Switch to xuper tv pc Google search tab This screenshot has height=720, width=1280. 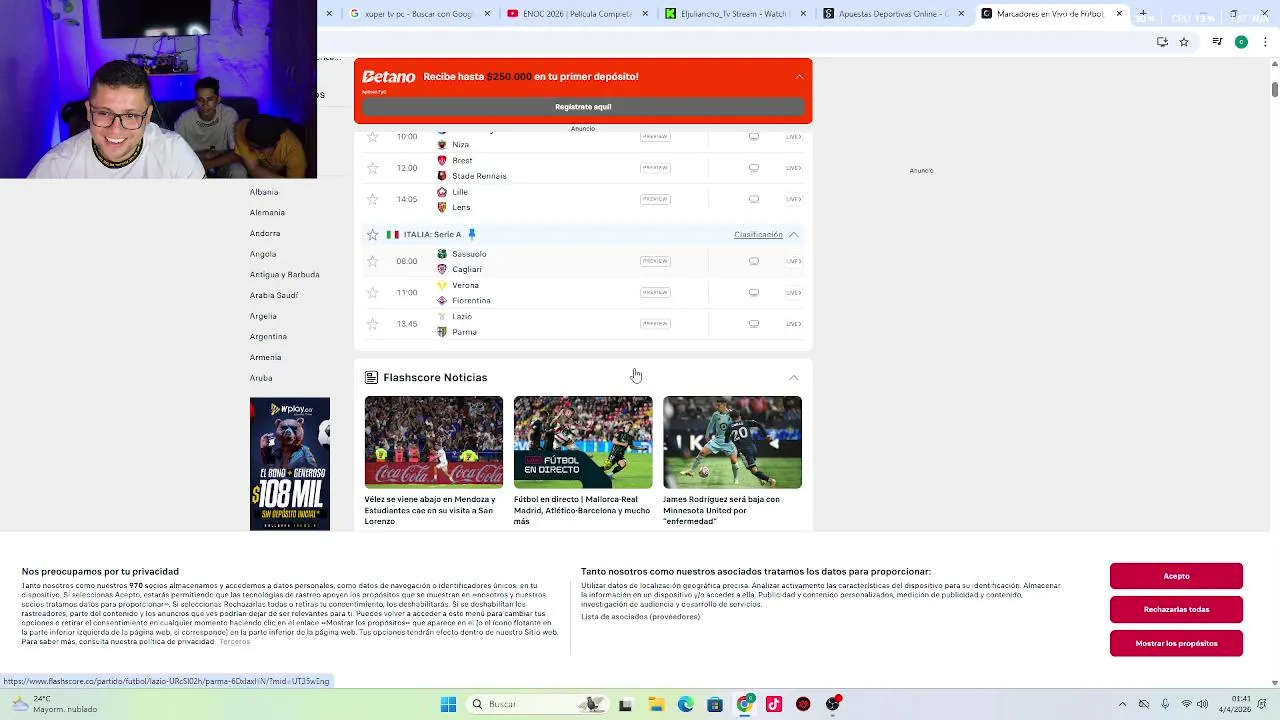click(x=420, y=14)
